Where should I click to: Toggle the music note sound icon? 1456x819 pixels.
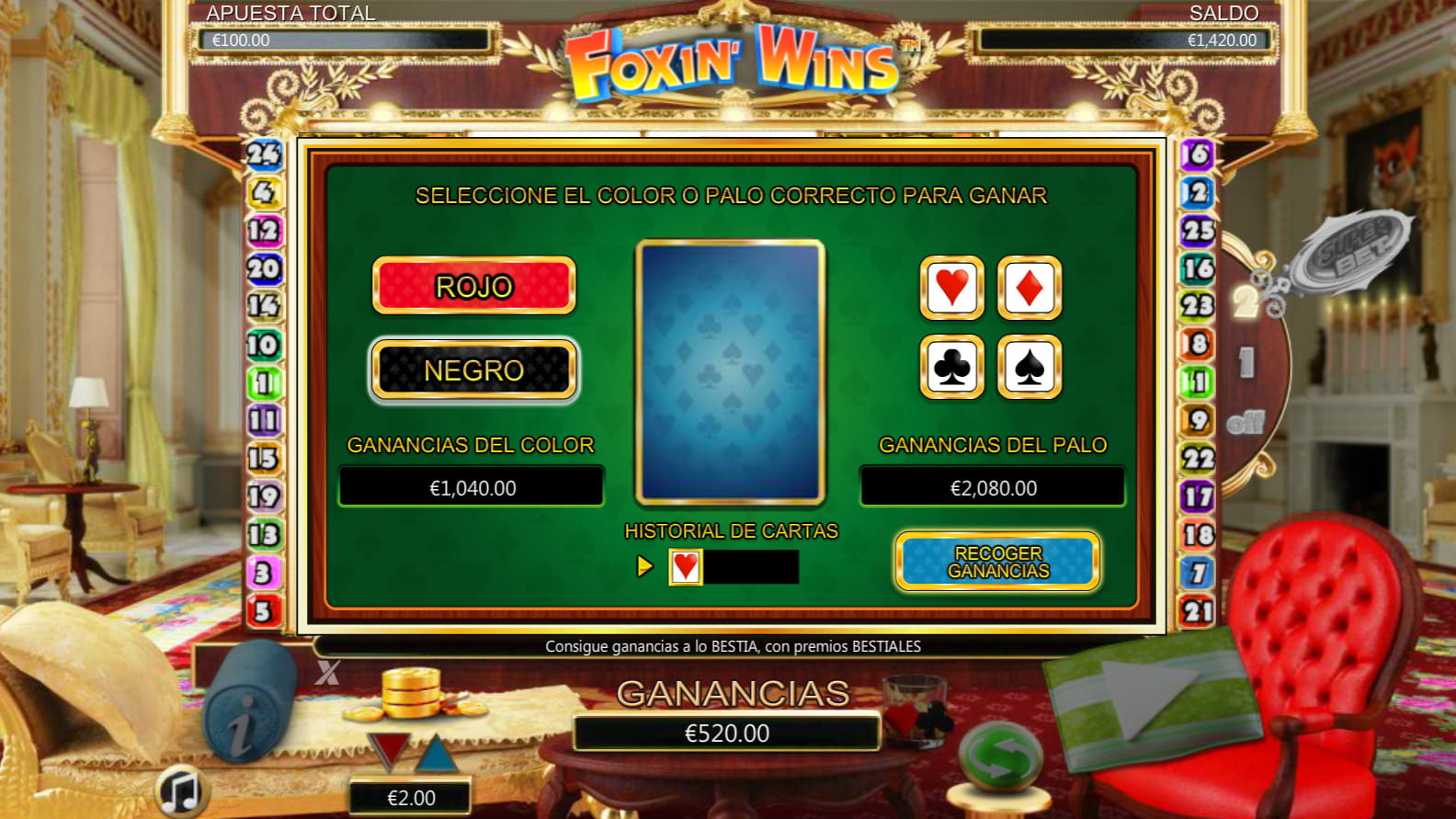click(x=181, y=790)
